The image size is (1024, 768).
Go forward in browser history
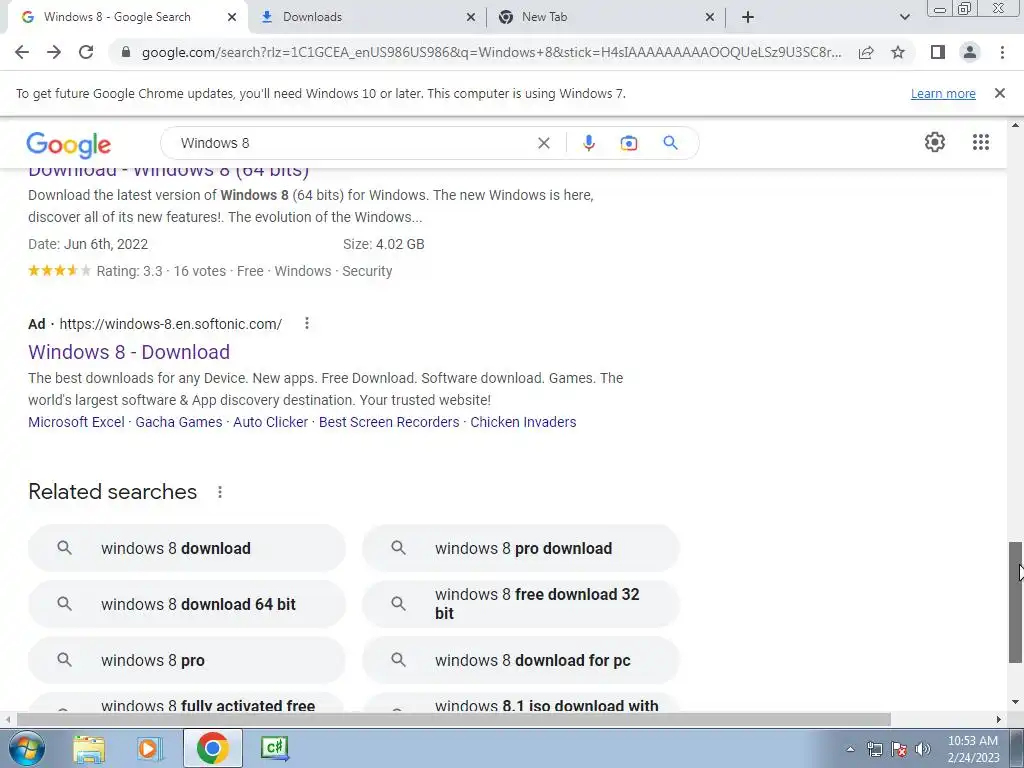pyautogui.click(x=54, y=52)
